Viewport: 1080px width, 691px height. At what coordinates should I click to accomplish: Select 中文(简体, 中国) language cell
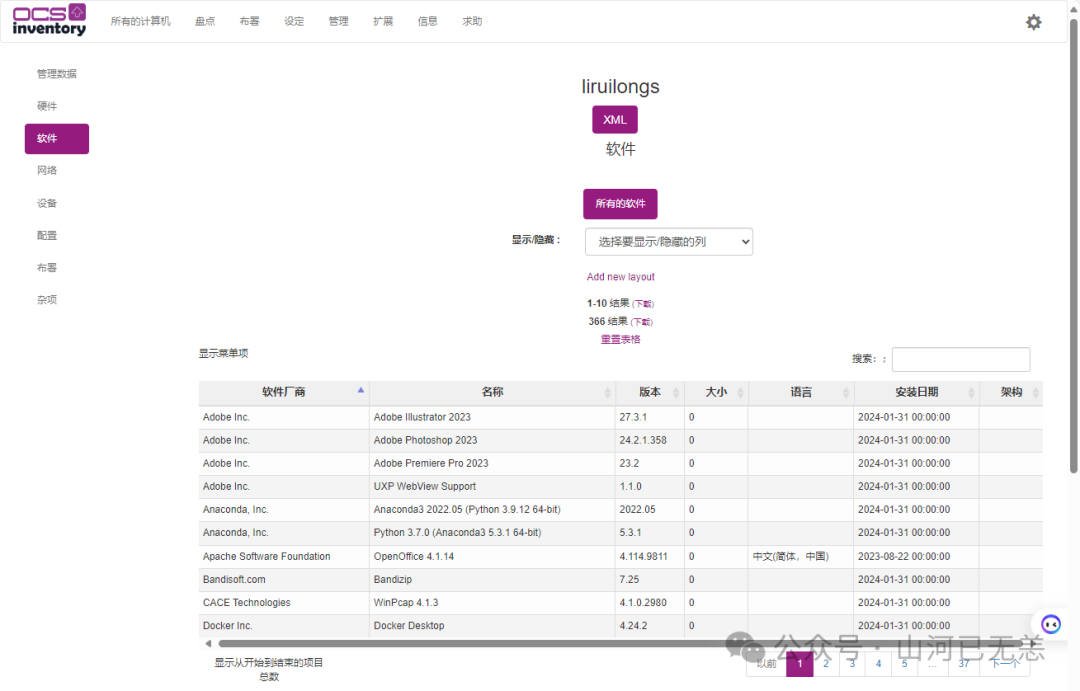point(800,557)
